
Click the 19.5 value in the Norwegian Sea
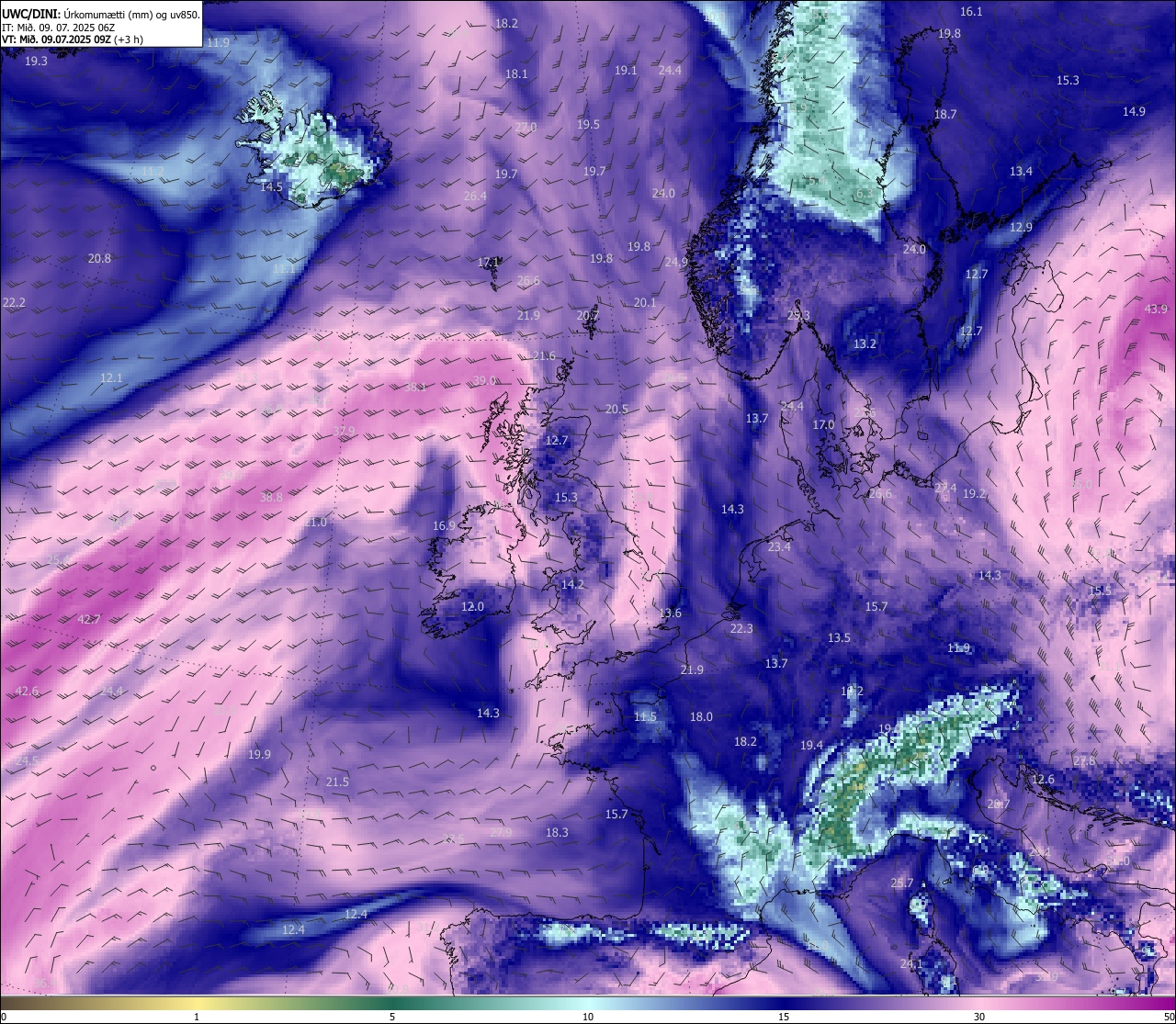pos(588,125)
